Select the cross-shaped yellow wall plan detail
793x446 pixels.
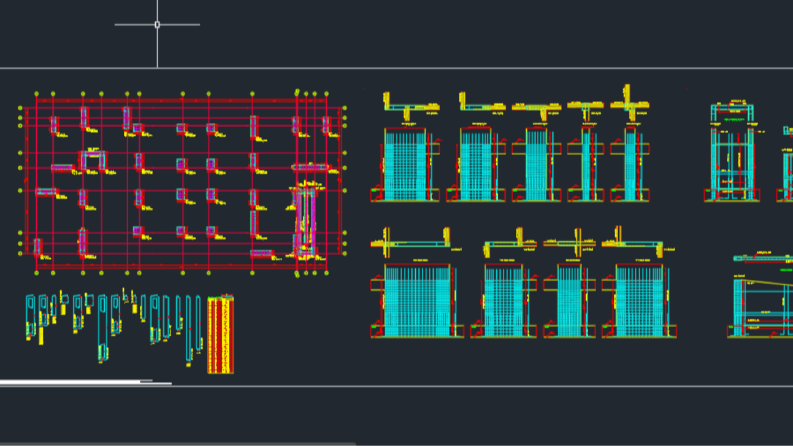click(629, 103)
